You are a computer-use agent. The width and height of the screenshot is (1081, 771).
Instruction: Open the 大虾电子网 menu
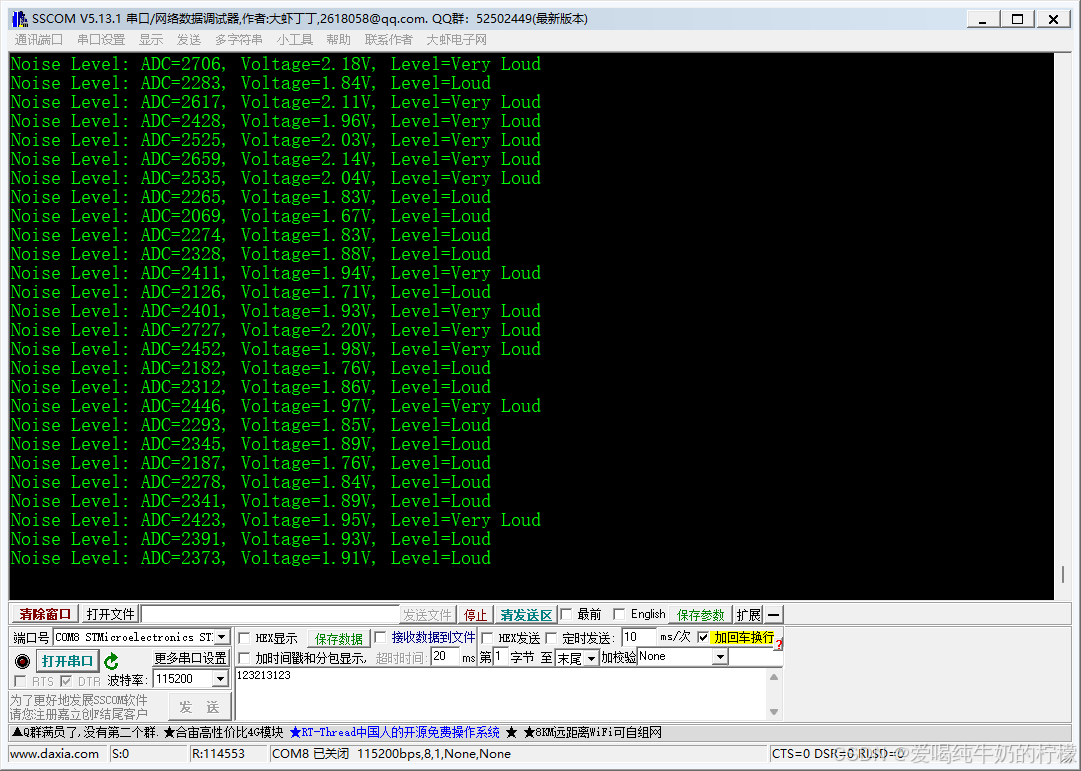tap(456, 40)
